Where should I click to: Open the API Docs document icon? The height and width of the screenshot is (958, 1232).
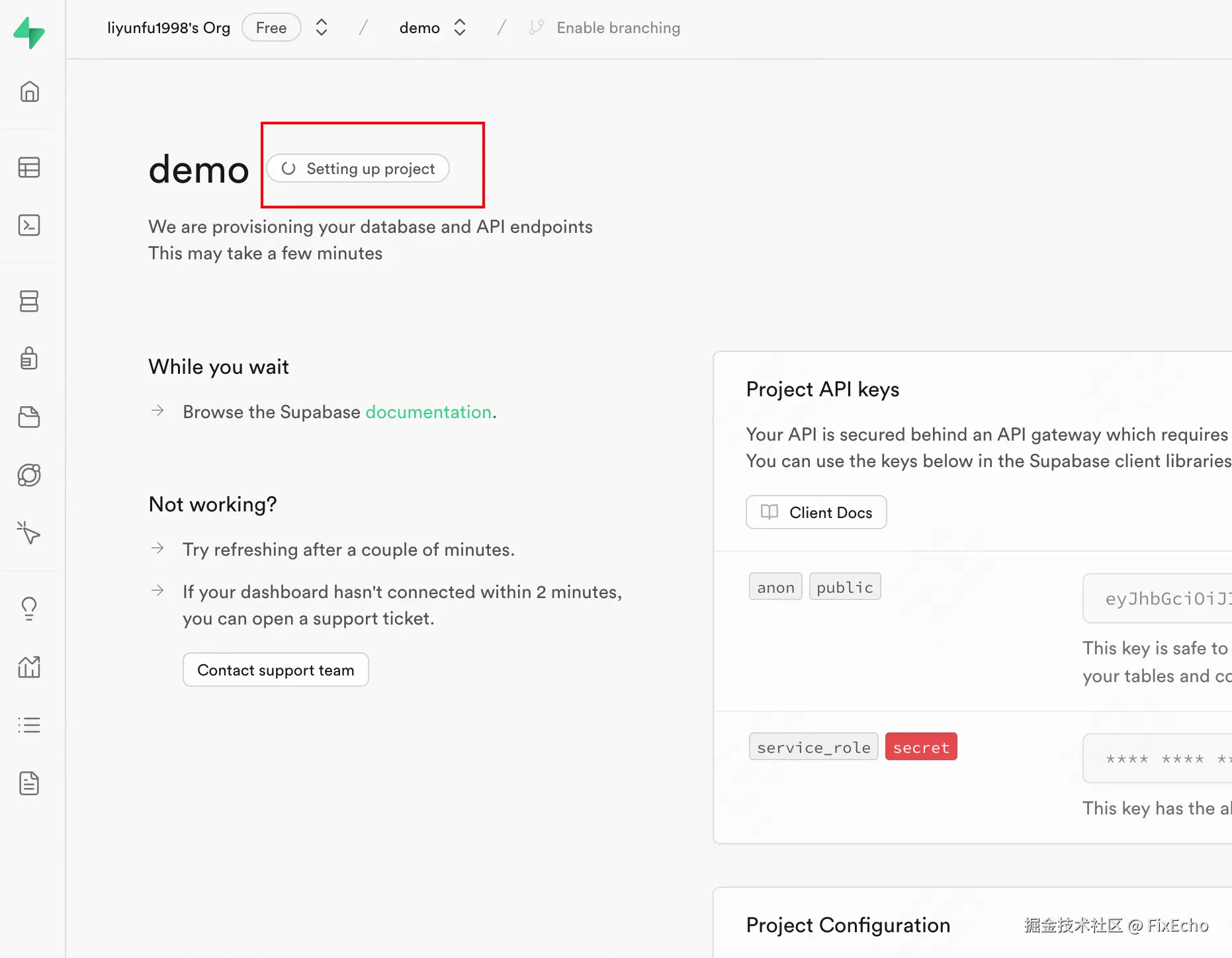click(x=29, y=783)
